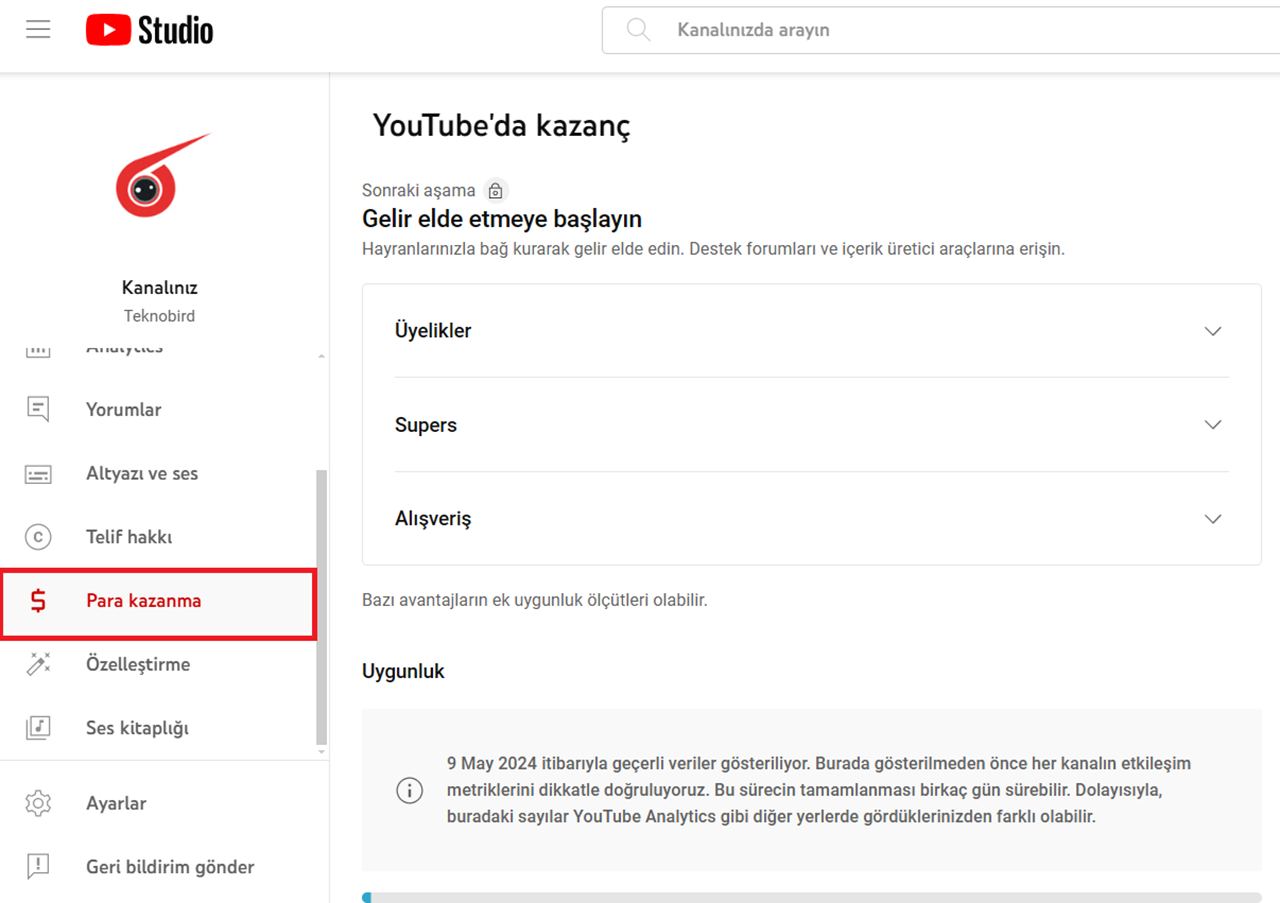Click the 'Gelir elde etmeye başlayın' heading
The width and height of the screenshot is (1280, 903).
click(502, 219)
